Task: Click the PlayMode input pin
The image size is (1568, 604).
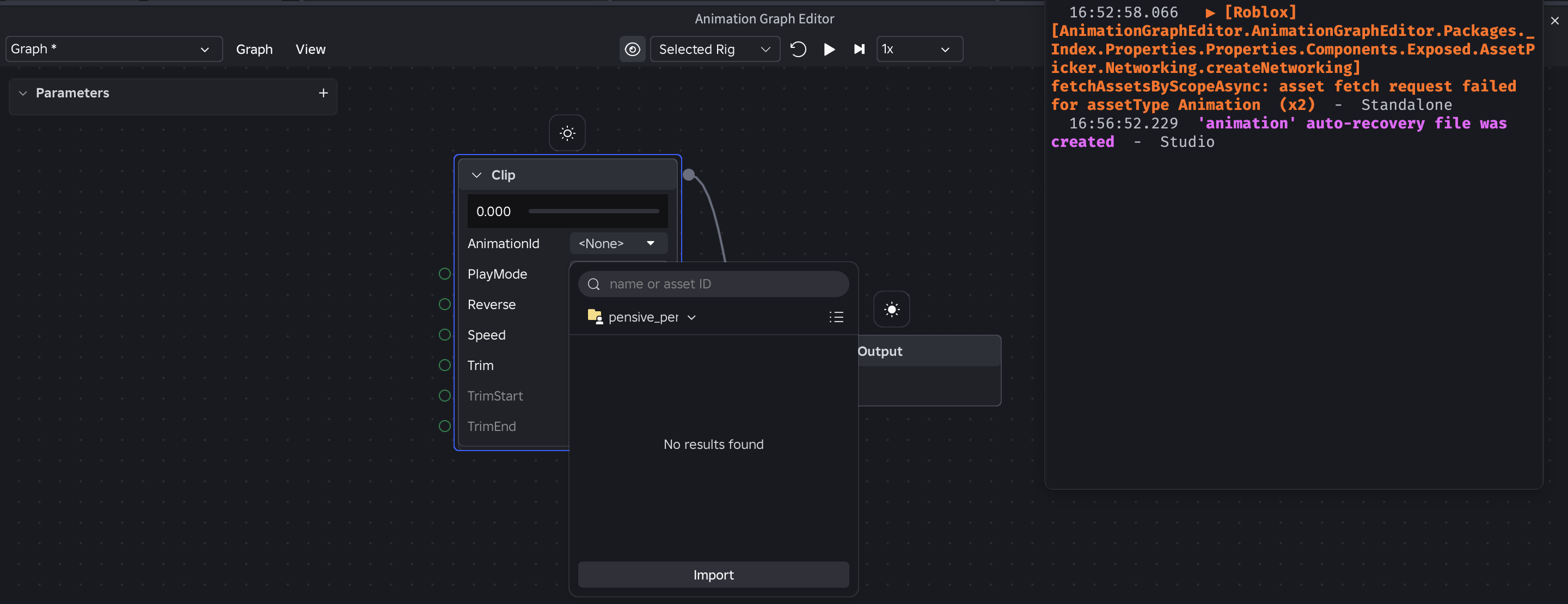Action: click(x=445, y=274)
